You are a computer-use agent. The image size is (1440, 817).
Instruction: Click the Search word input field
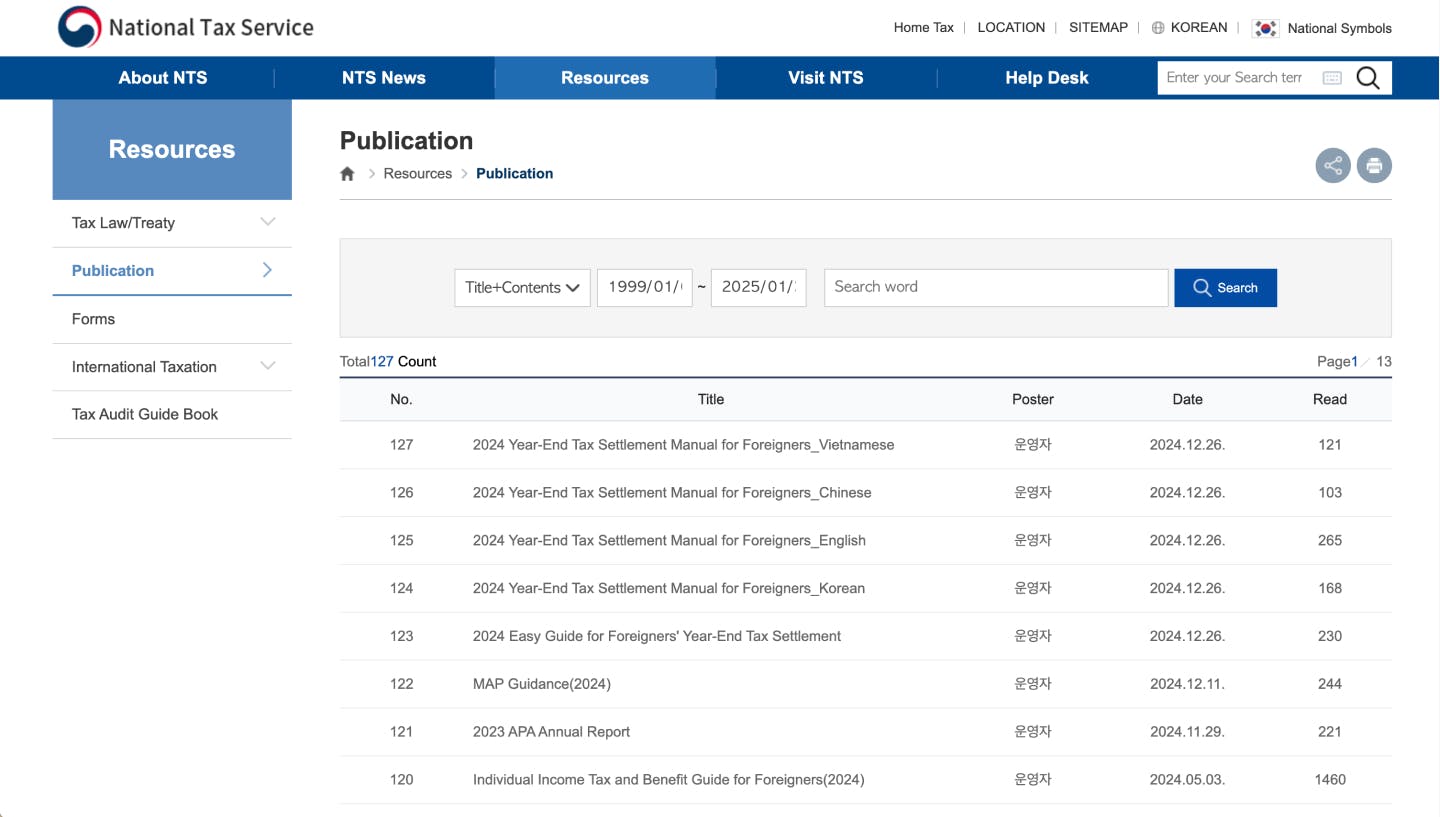[x=995, y=287]
